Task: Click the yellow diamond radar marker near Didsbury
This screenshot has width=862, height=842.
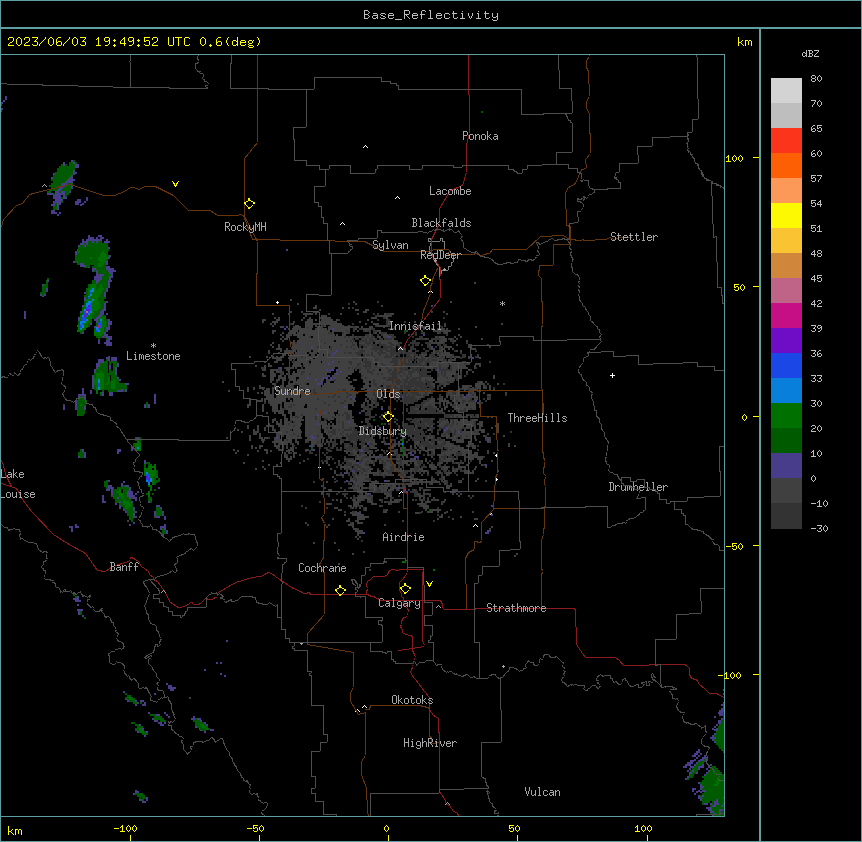Action: click(388, 417)
